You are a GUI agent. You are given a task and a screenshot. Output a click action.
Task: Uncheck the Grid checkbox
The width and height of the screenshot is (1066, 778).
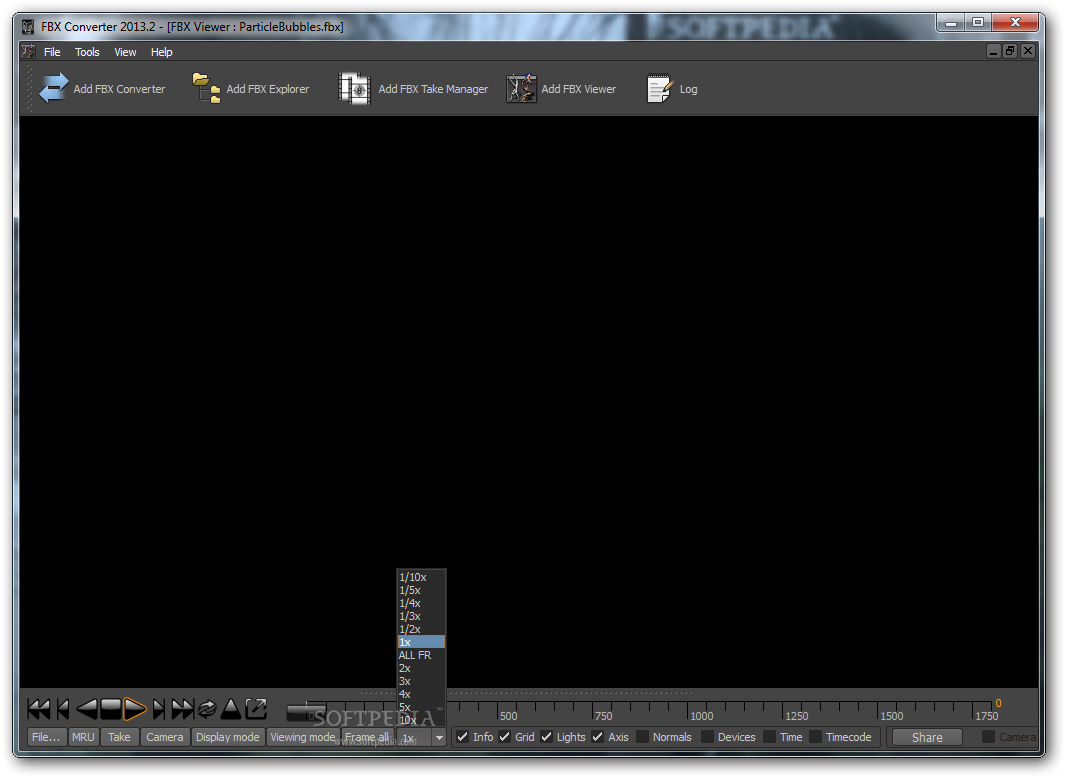pos(504,737)
